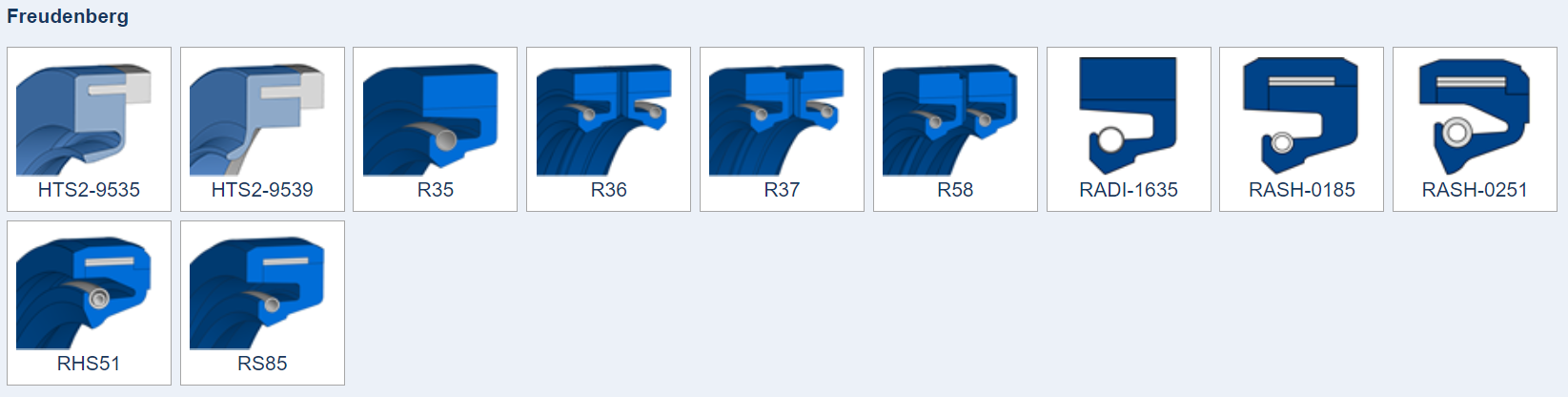Screen dimensions: 1568x397
Task: Pick the RASH-0185 seal profile drawing
Action: (1301, 115)
